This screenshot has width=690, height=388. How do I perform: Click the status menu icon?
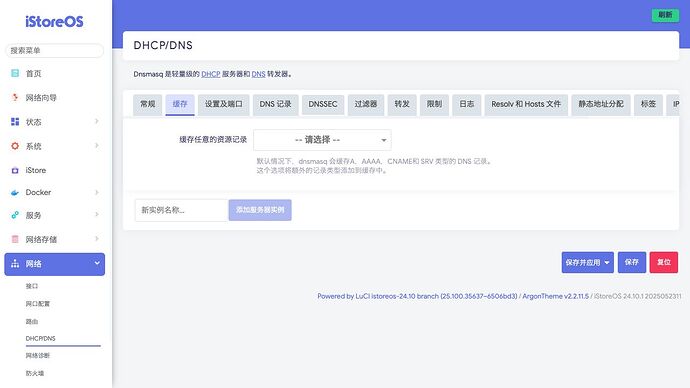pos(15,121)
